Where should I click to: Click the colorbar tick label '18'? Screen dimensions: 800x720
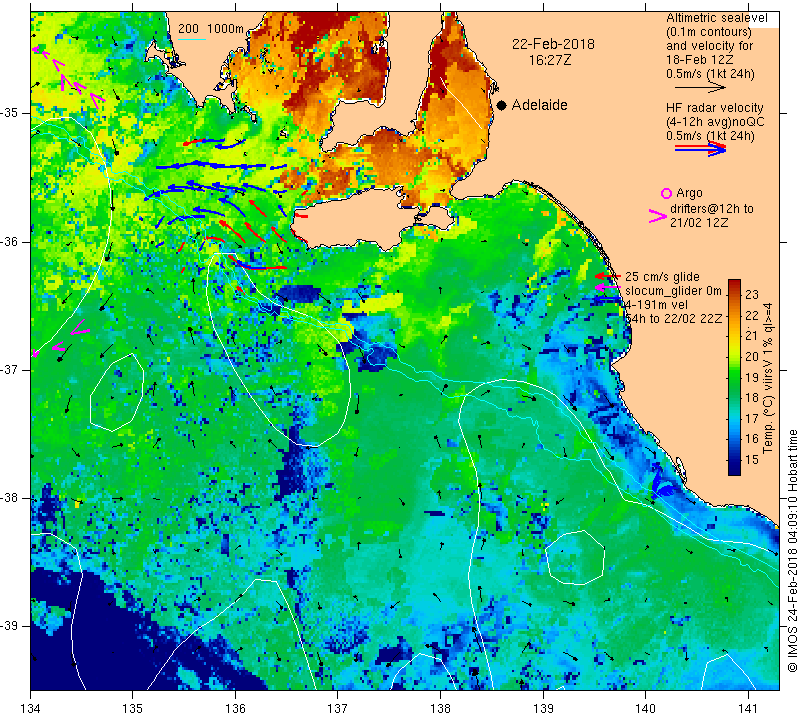(752, 398)
